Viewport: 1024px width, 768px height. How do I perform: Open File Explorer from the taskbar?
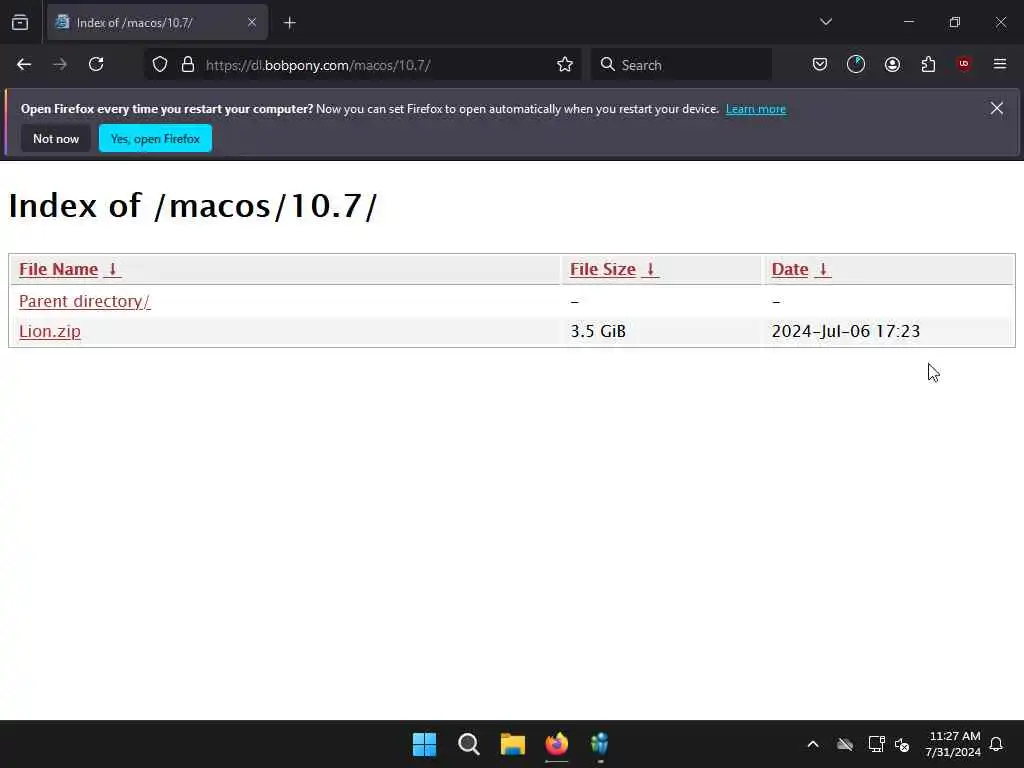(513, 744)
